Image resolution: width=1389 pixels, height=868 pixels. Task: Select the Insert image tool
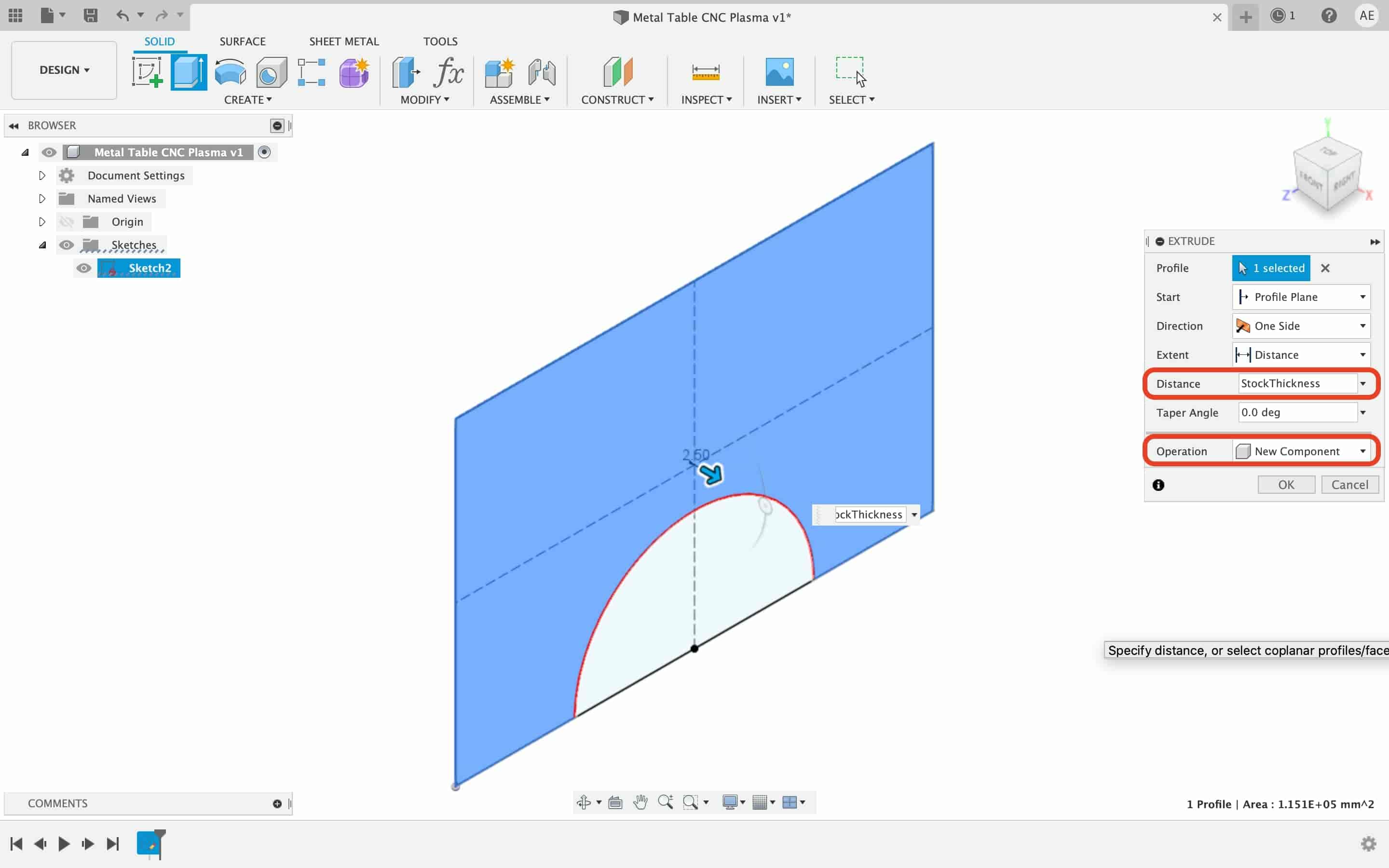coord(779,72)
